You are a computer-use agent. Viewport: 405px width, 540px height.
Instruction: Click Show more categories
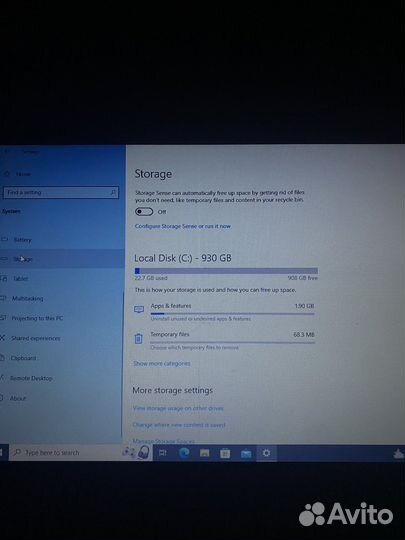coord(162,363)
